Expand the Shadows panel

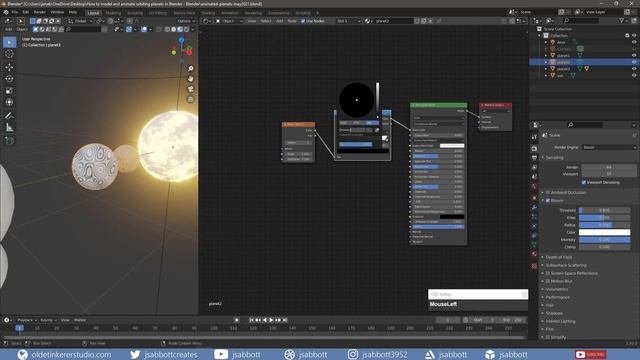tap(554, 313)
